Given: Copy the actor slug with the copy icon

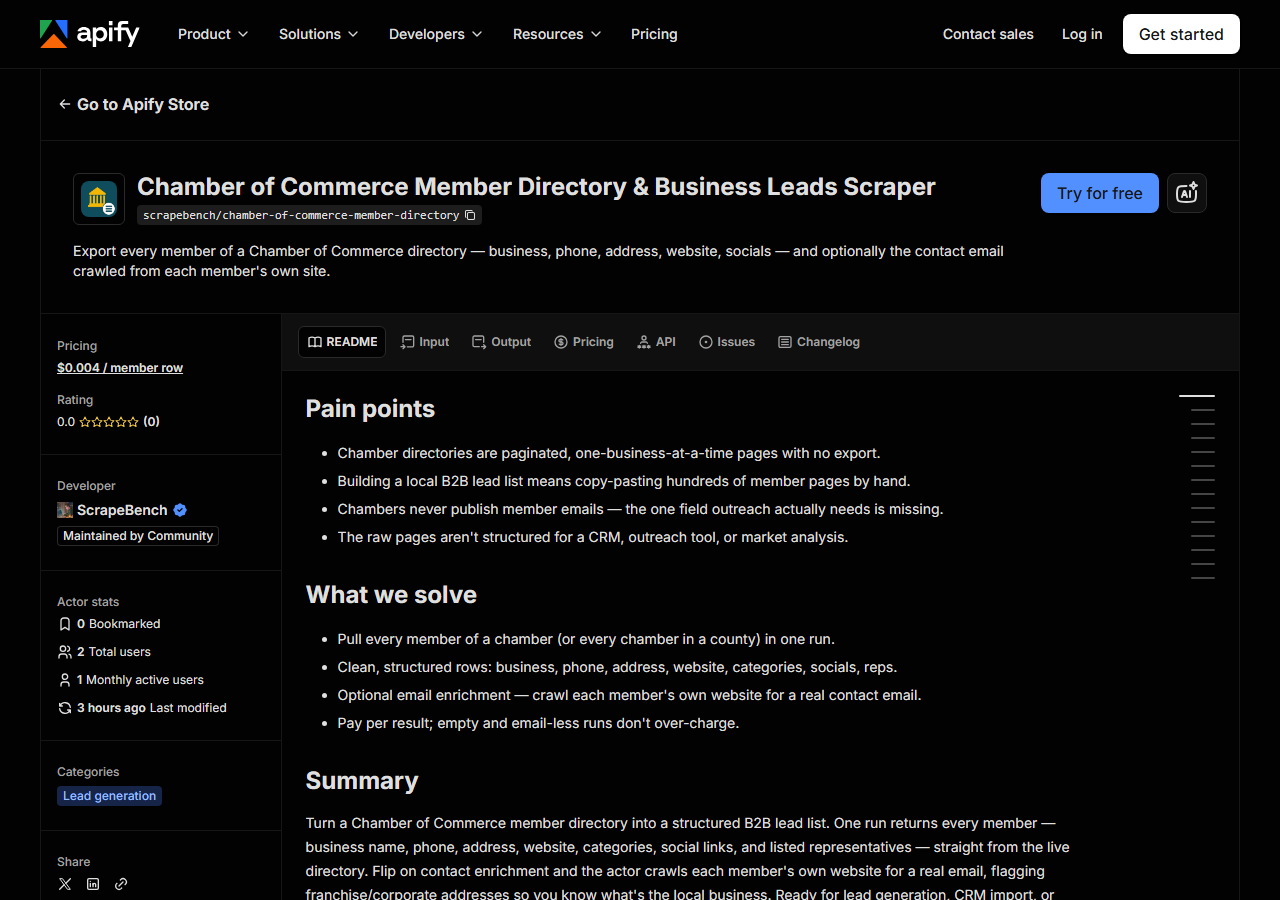Looking at the screenshot, I should pos(470,215).
